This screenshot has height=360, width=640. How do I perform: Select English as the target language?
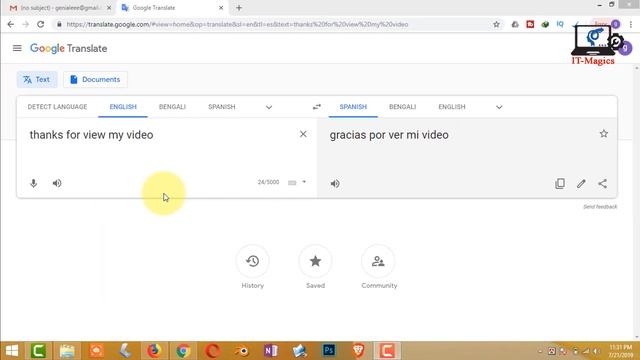(452, 107)
